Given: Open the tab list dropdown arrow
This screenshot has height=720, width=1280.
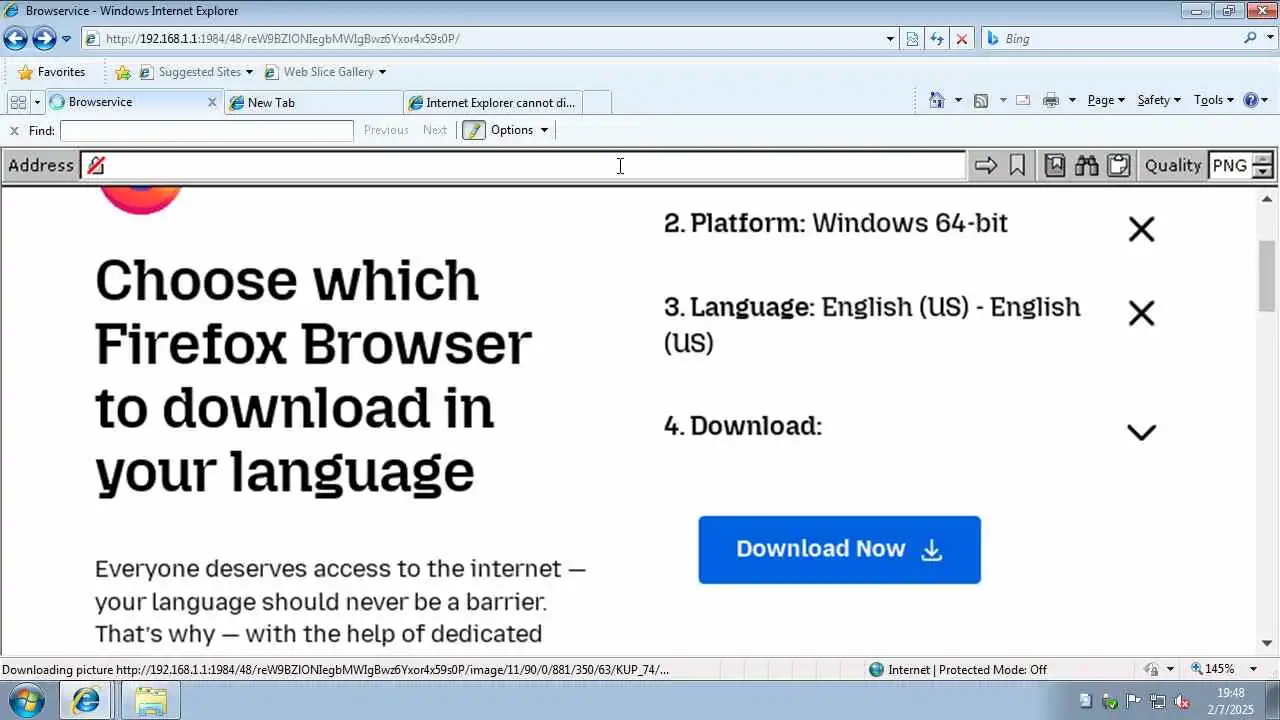Looking at the screenshot, I should [x=37, y=102].
